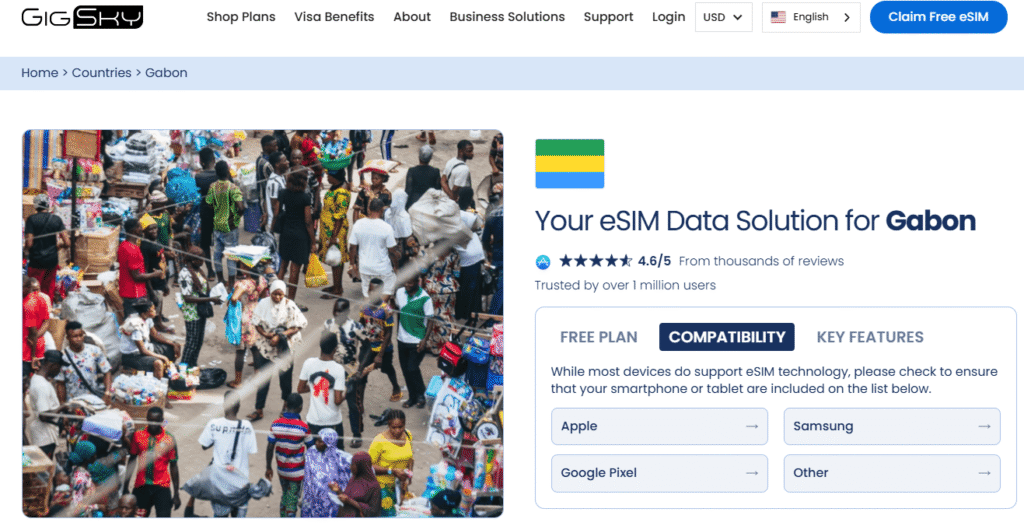
Task: Click the Gabon market photo
Action: [x=263, y=323]
